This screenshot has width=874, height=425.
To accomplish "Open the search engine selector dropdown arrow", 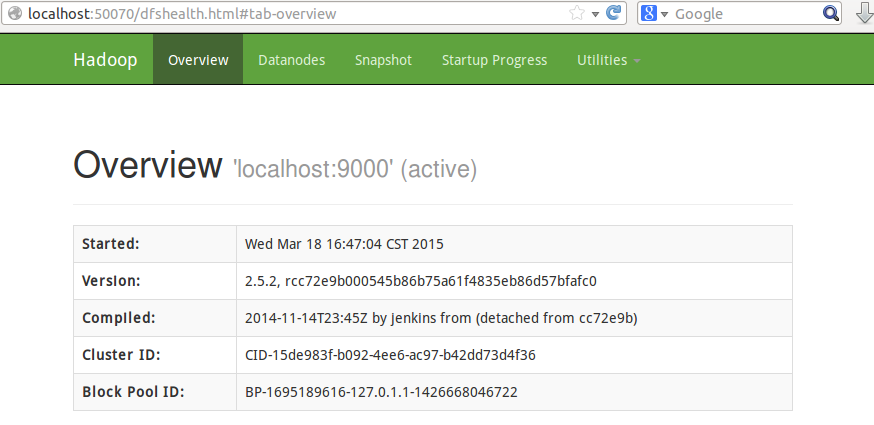I will point(664,14).
